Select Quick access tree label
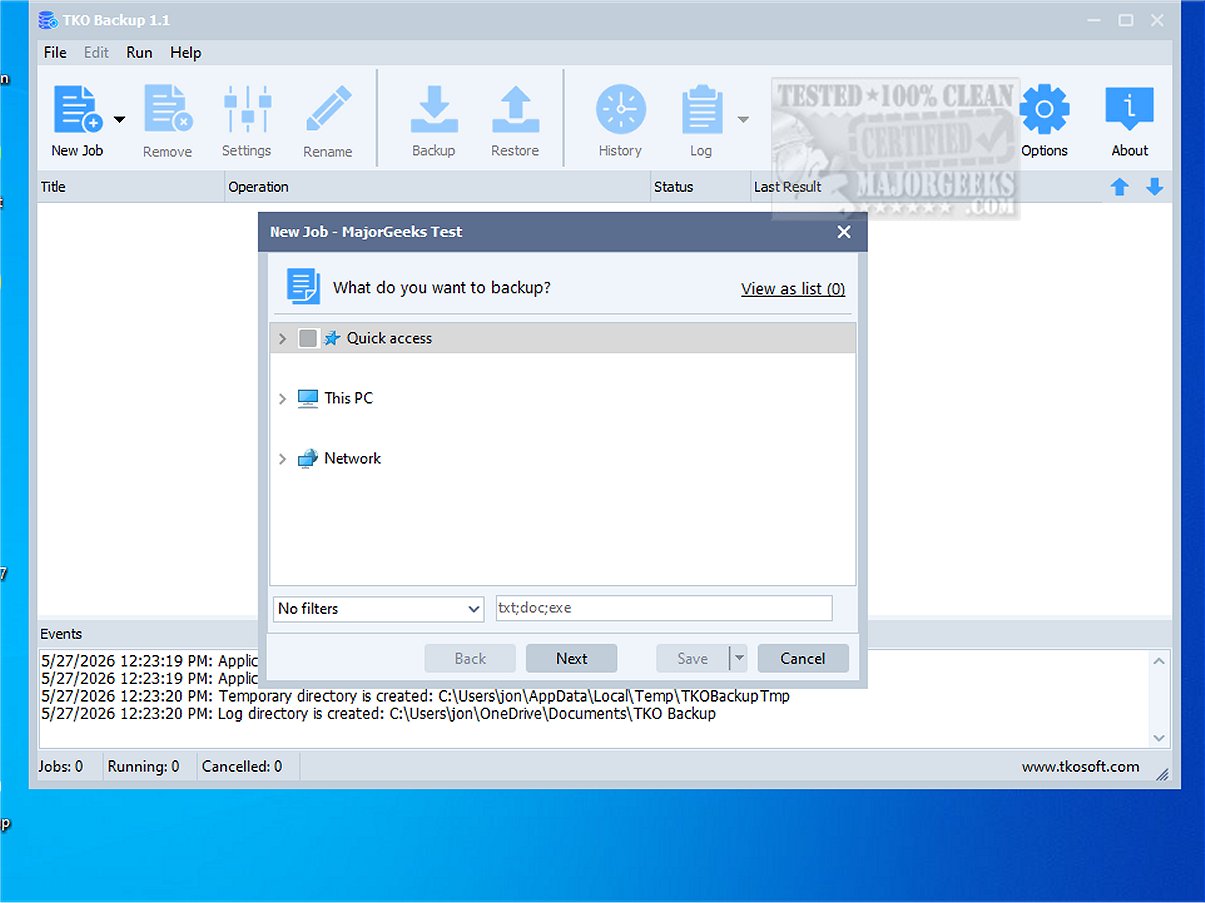This screenshot has width=1205, height=903. click(389, 338)
